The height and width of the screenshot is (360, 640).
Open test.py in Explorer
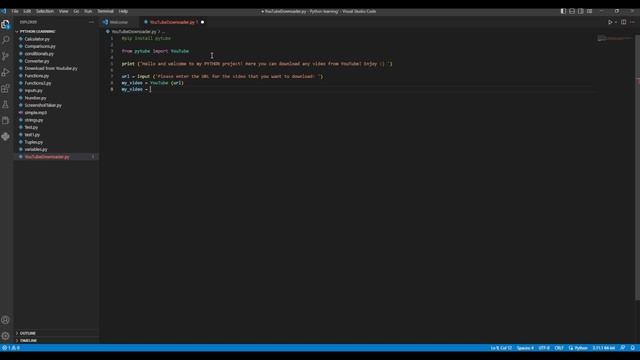click(31, 127)
